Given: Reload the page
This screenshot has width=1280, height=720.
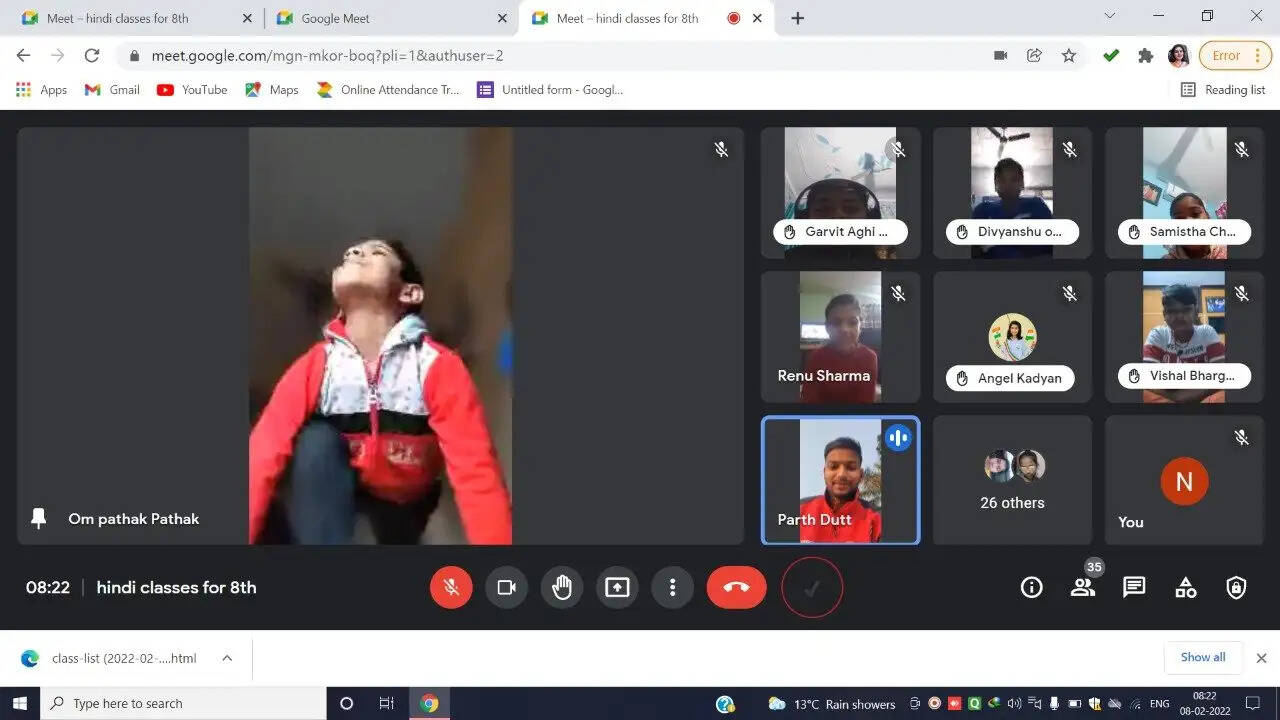Looking at the screenshot, I should click(x=92, y=56).
